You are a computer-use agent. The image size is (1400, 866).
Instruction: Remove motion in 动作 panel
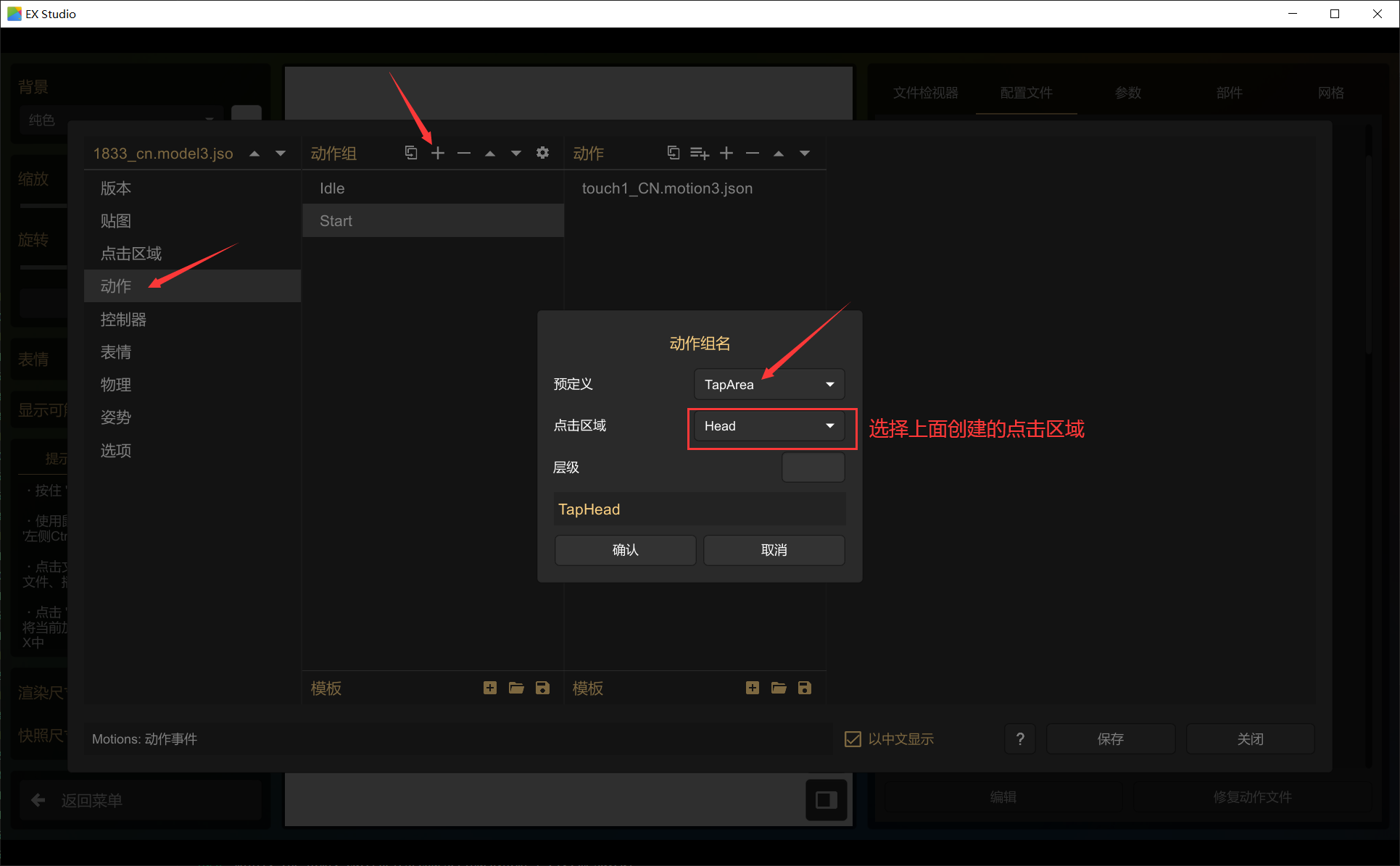(753, 153)
